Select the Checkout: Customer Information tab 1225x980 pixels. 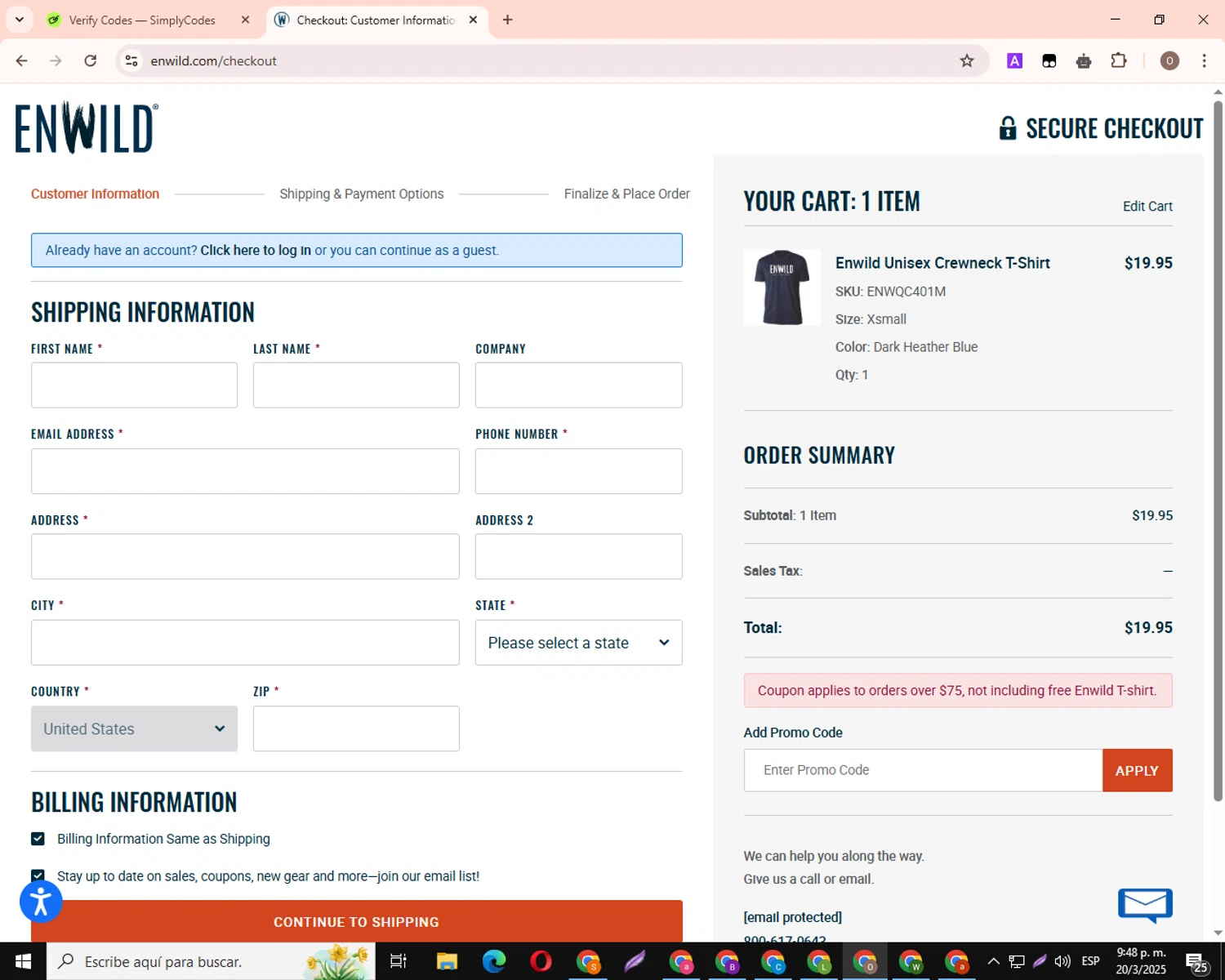pyautogui.click(x=376, y=20)
